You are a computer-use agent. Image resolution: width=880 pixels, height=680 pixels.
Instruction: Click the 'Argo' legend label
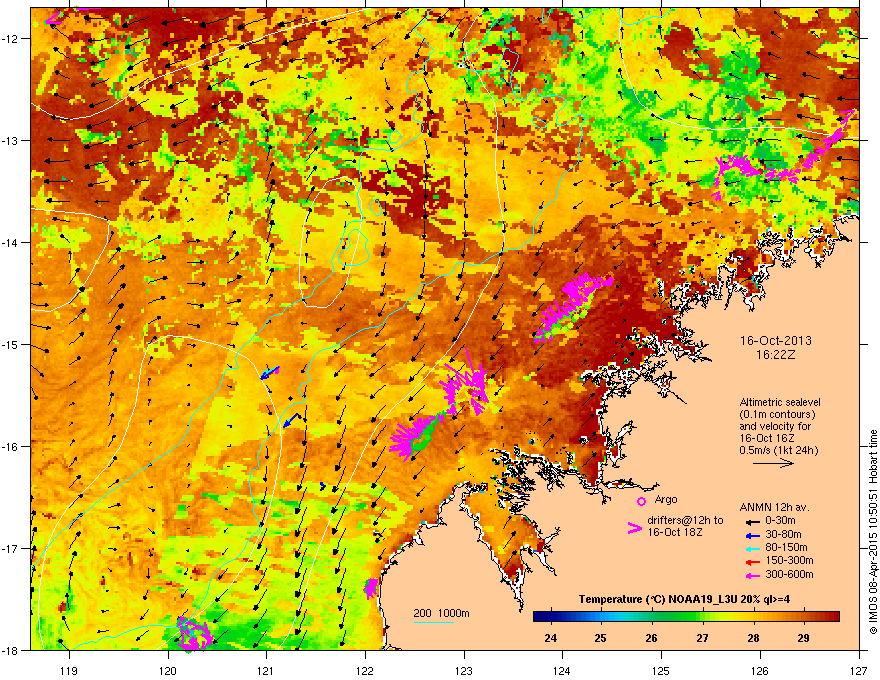coord(666,499)
